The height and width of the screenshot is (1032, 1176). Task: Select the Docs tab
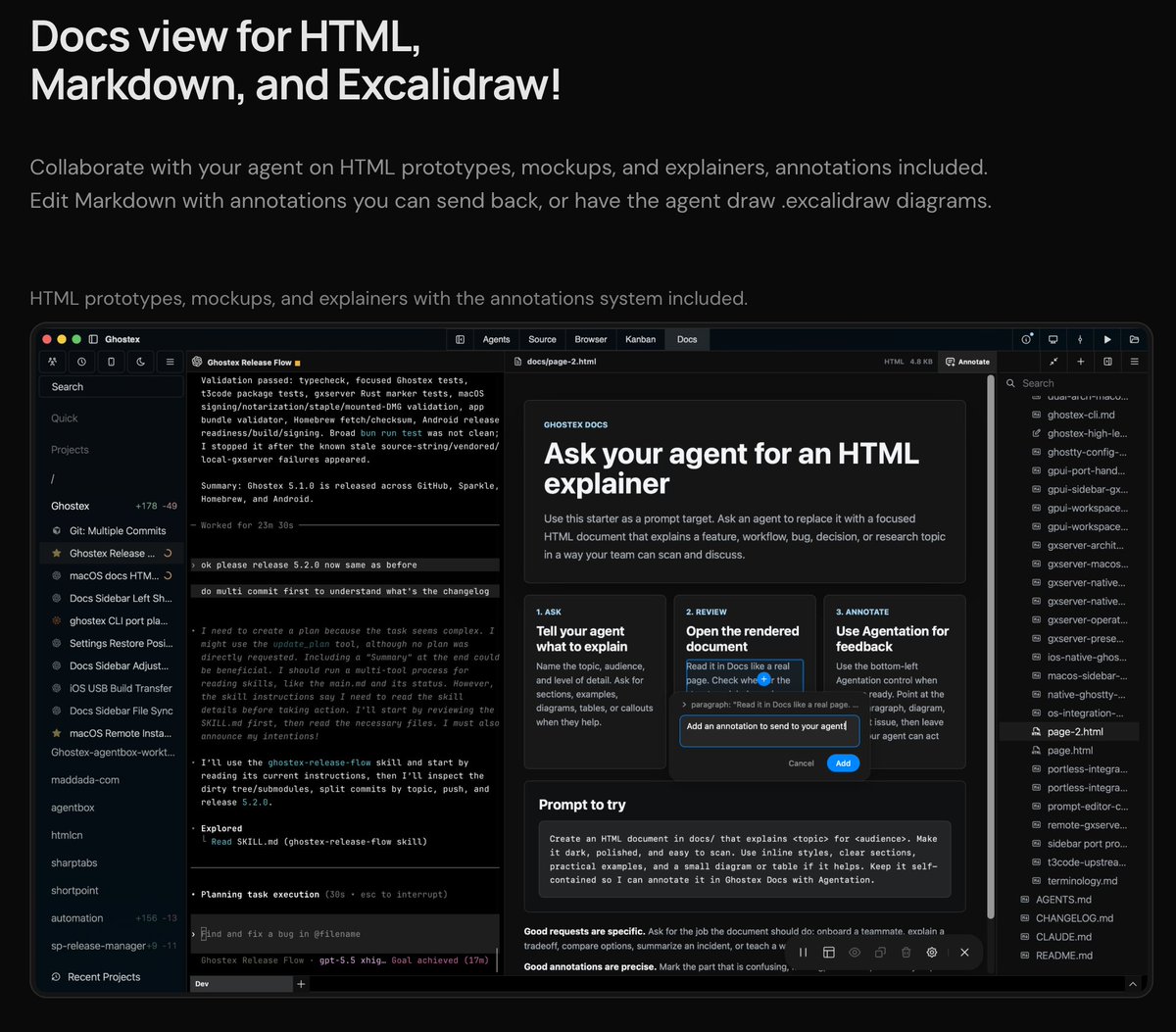687,339
